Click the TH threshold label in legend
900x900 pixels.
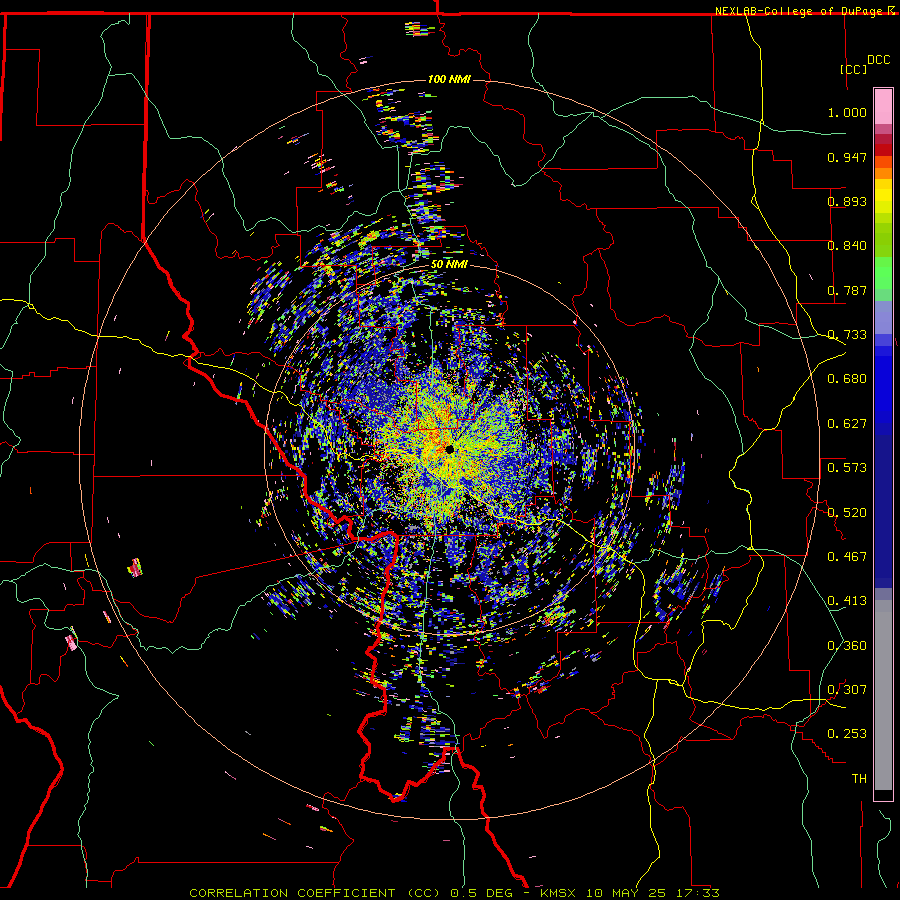(x=859, y=779)
